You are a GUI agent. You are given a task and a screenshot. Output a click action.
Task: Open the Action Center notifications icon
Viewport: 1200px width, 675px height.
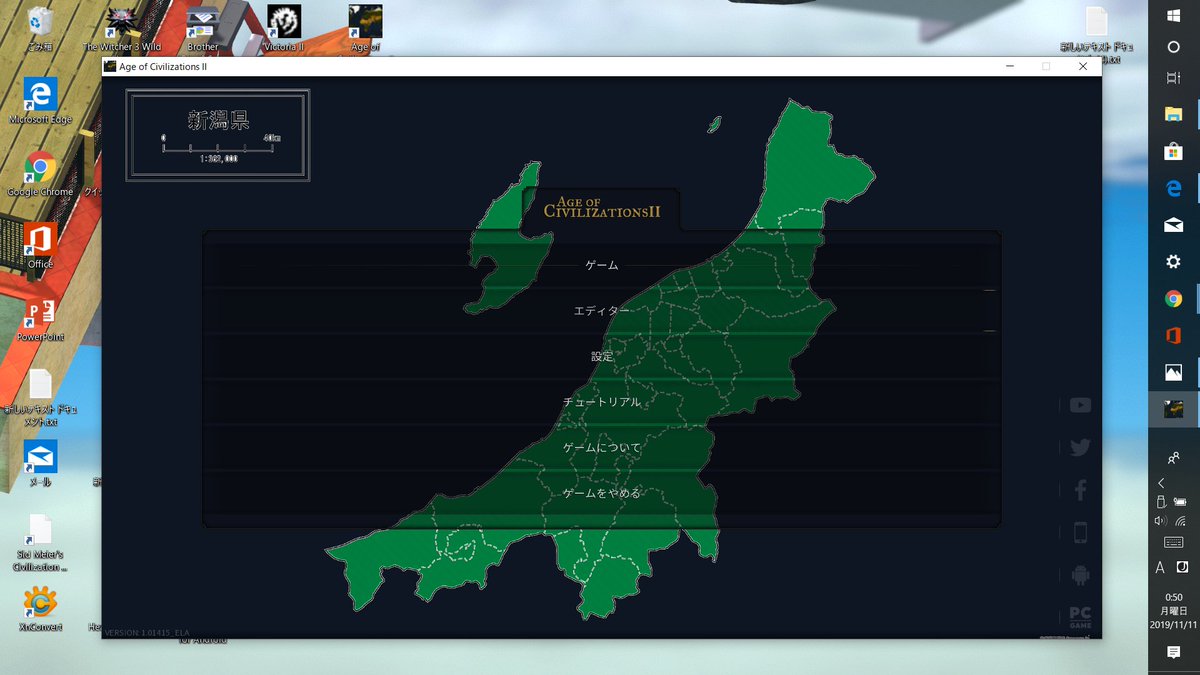(1174, 652)
